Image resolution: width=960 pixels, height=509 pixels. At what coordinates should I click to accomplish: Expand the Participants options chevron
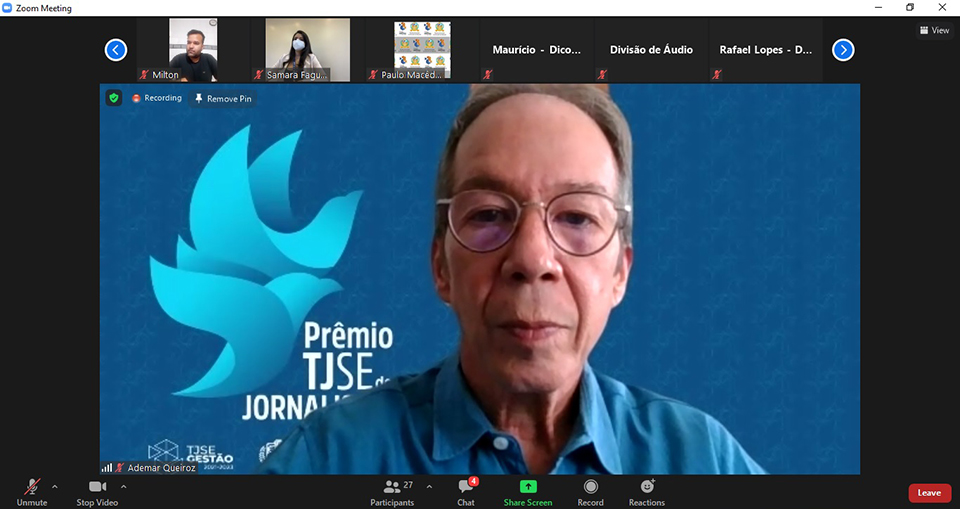[x=429, y=487]
